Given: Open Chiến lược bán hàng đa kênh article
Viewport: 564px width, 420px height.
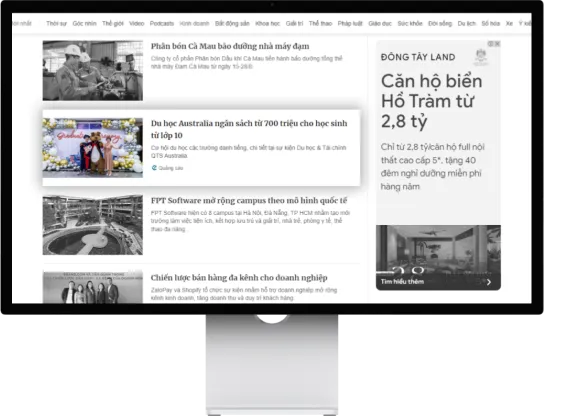Looking at the screenshot, I should tap(239, 278).
